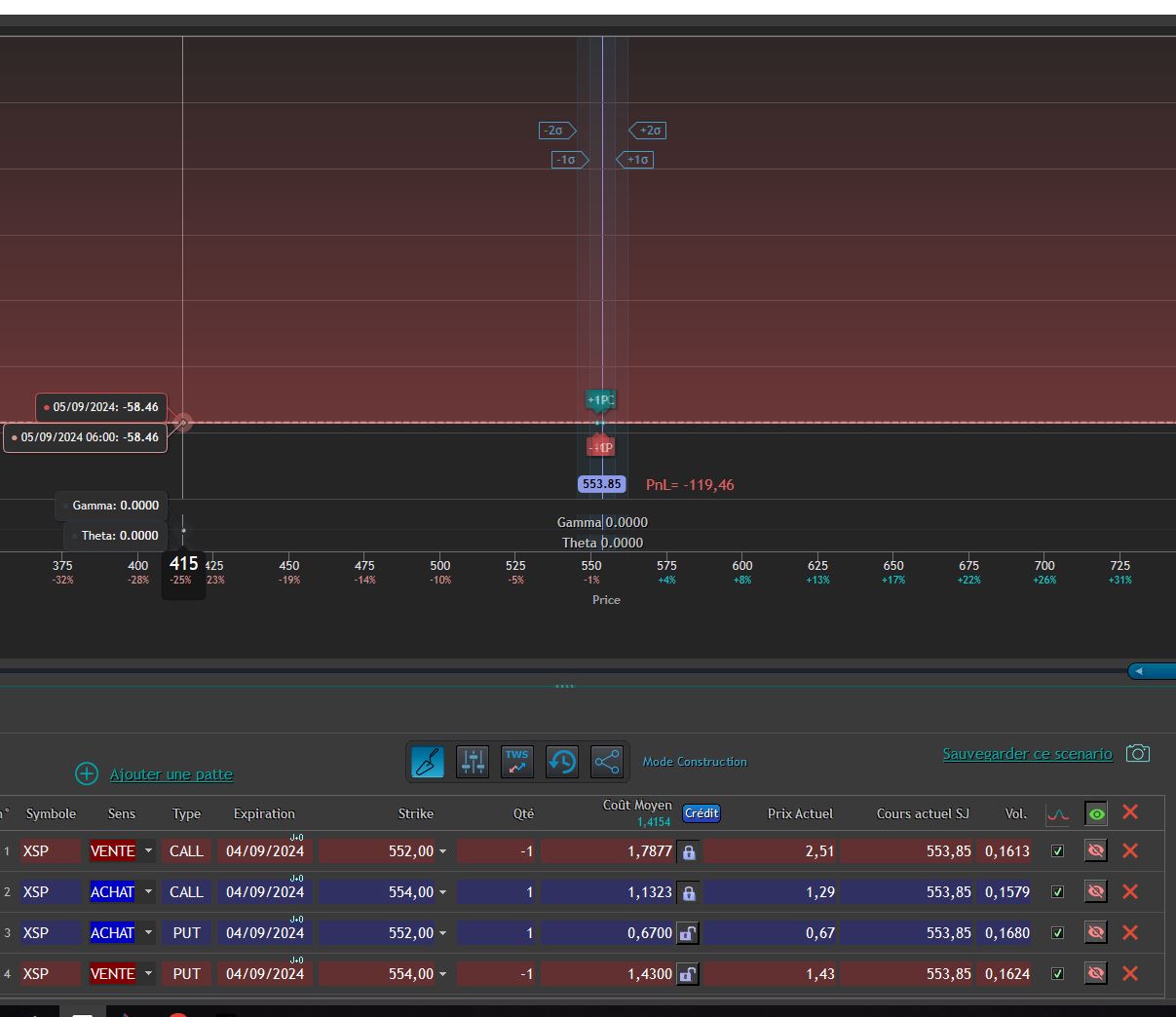Image resolution: width=1176 pixels, height=1017 pixels.
Task: Click the volatility curve icon in header
Action: click(1057, 814)
